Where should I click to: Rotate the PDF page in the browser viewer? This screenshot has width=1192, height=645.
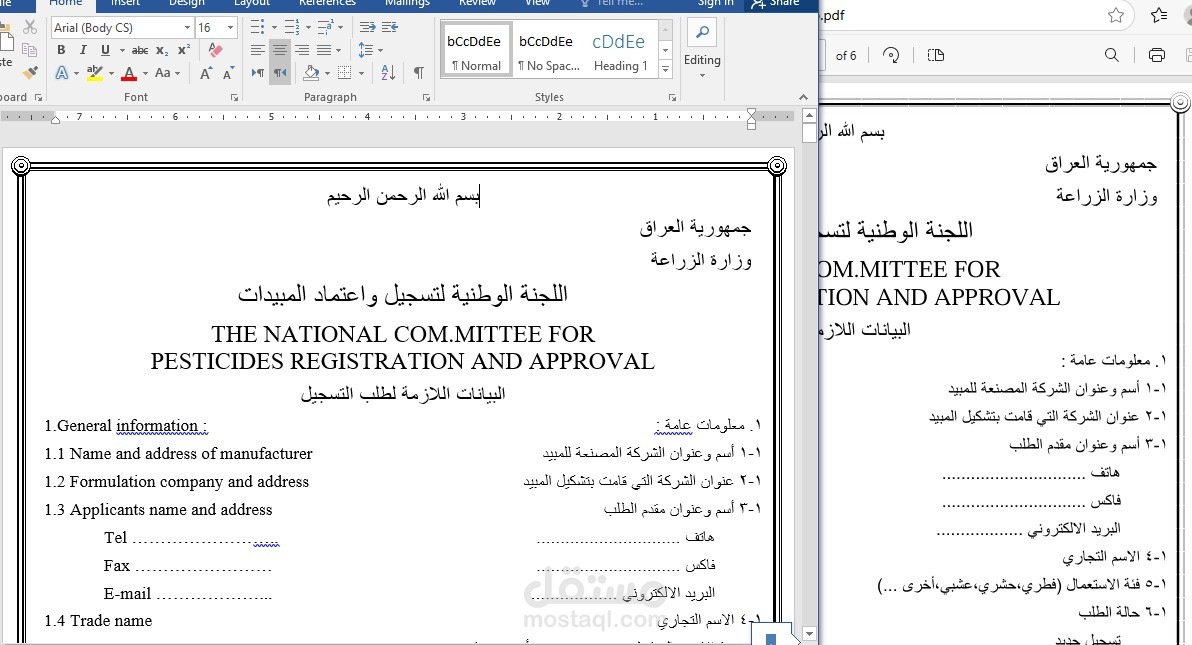click(891, 55)
